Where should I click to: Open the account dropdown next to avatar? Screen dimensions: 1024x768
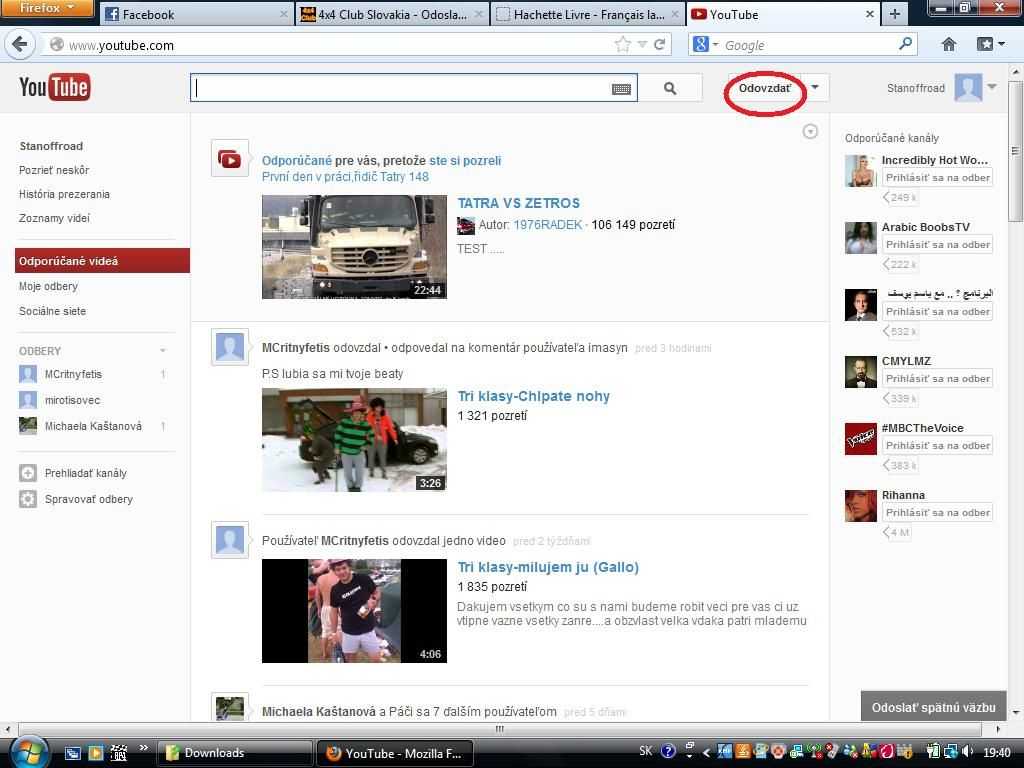(992, 88)
